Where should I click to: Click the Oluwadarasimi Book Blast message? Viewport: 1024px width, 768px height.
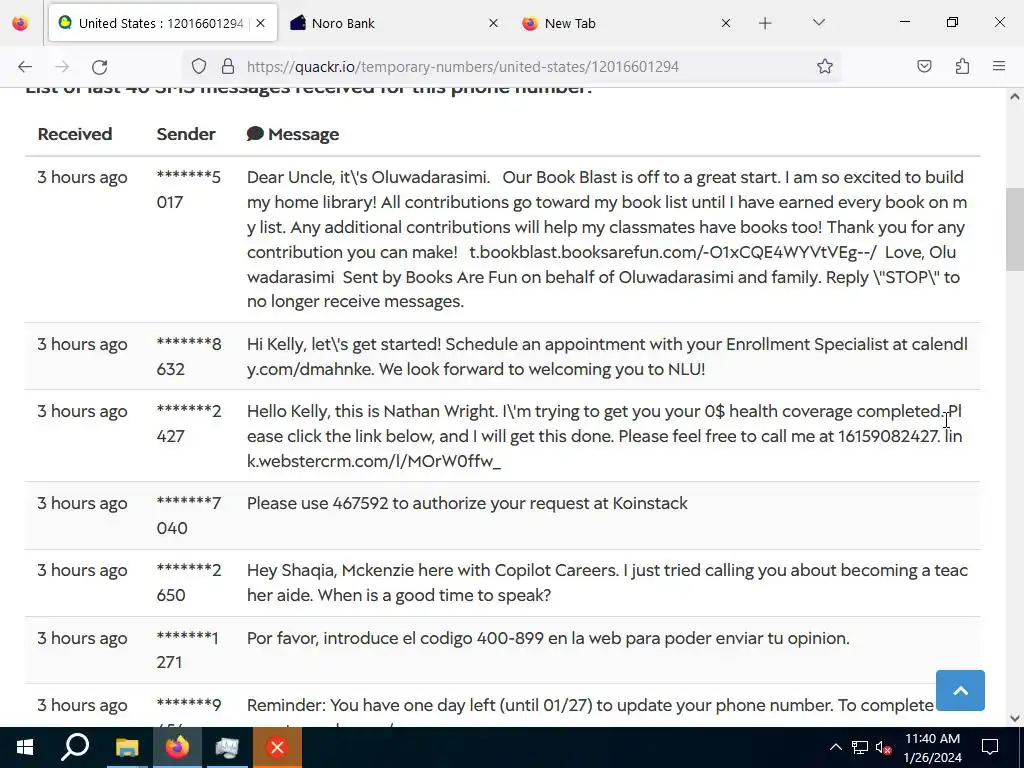click(607, 239)
